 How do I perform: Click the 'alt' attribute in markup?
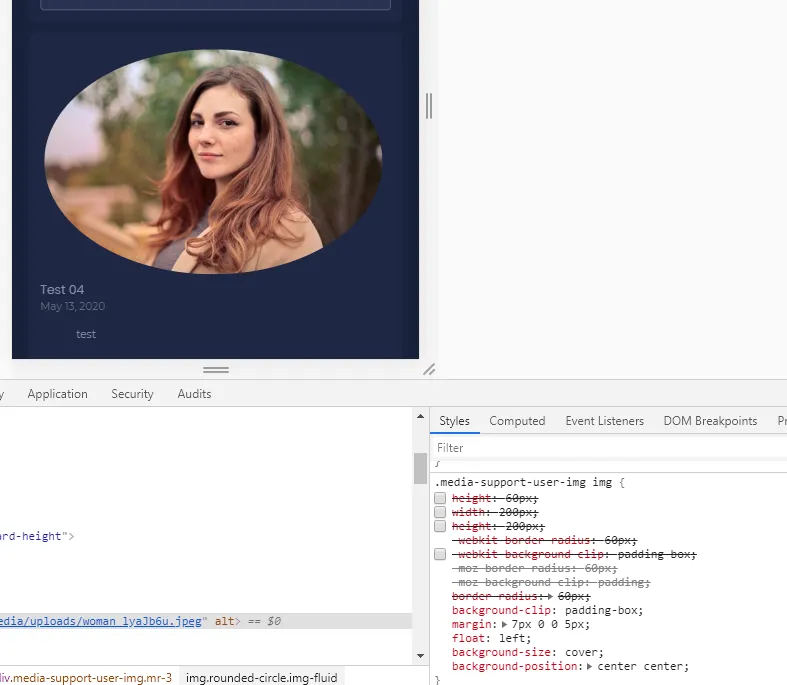pyautogui.click(x=224, y=621)
